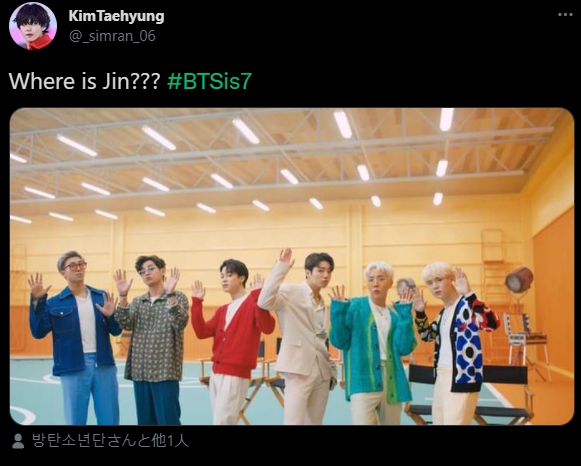Screen dimensions: 581x466
Task: Click the tagged people silhouette icon
Action: pyautogui.click(x=18, y=441)
